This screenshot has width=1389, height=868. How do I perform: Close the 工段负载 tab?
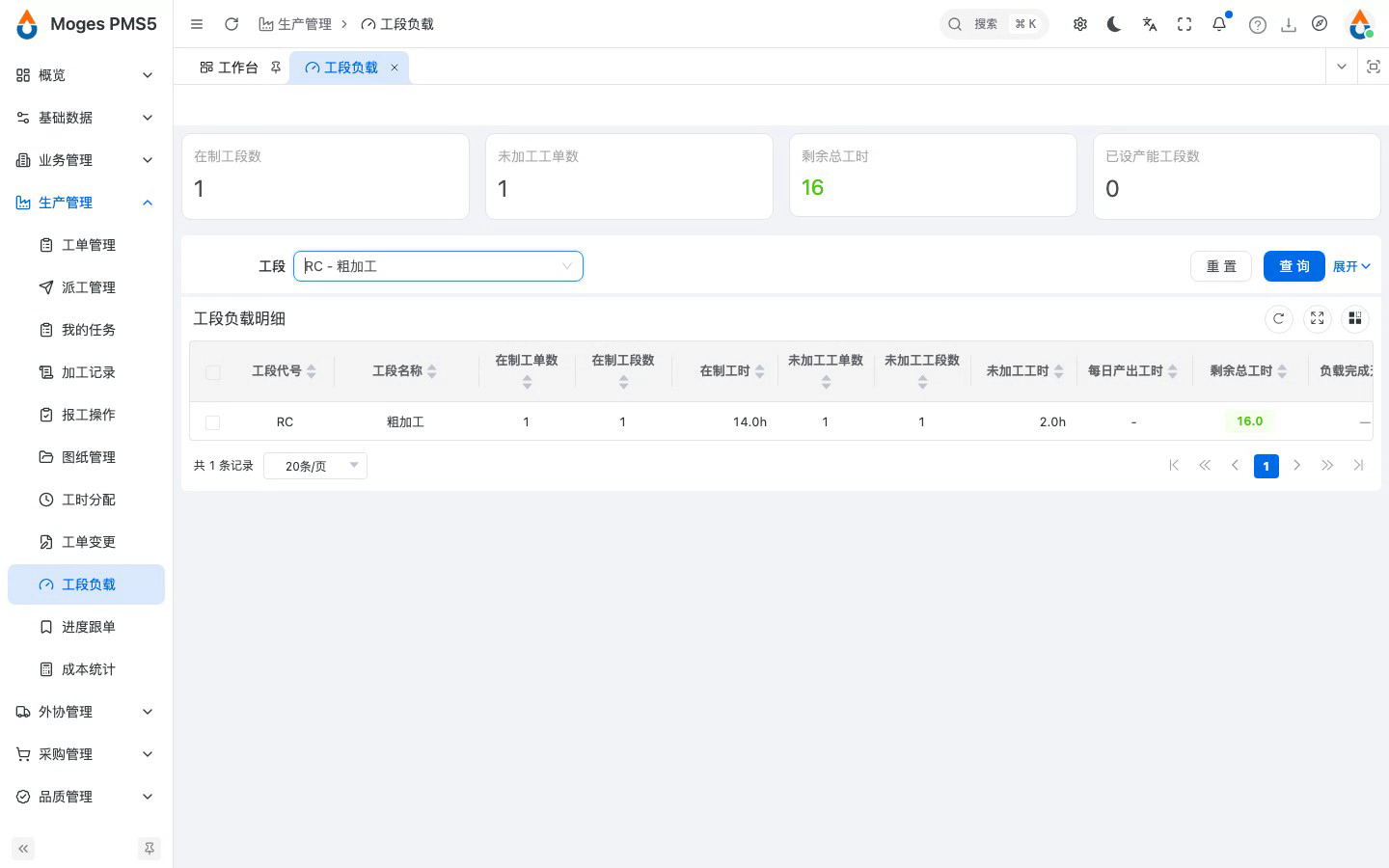(395, 68)
